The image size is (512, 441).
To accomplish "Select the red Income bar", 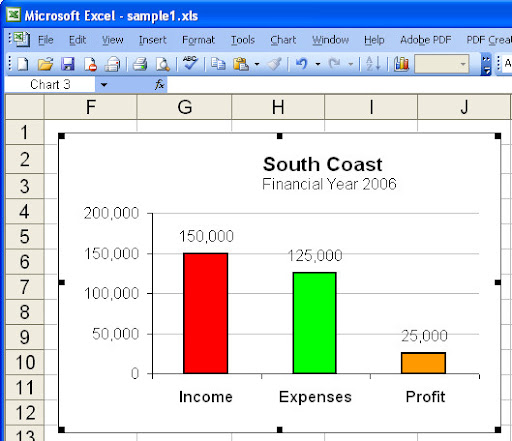I will [206, 313].
